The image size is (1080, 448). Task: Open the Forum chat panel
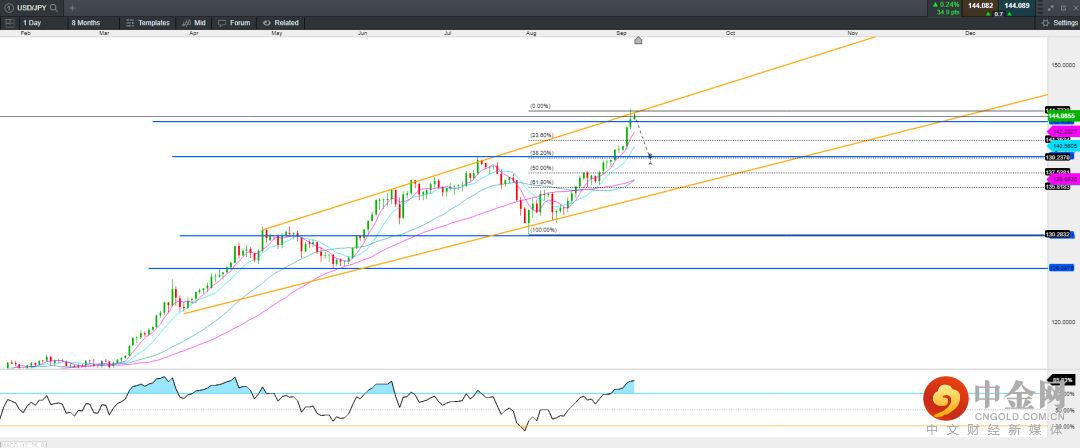coord(235,22)
